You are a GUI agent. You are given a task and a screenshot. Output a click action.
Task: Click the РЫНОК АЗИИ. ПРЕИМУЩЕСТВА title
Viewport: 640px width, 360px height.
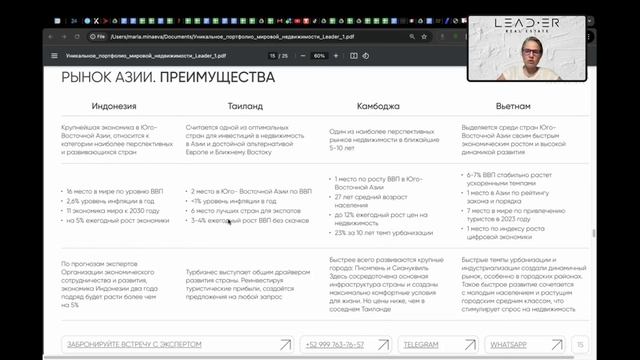pyautogui.click(x=168, y=77)
